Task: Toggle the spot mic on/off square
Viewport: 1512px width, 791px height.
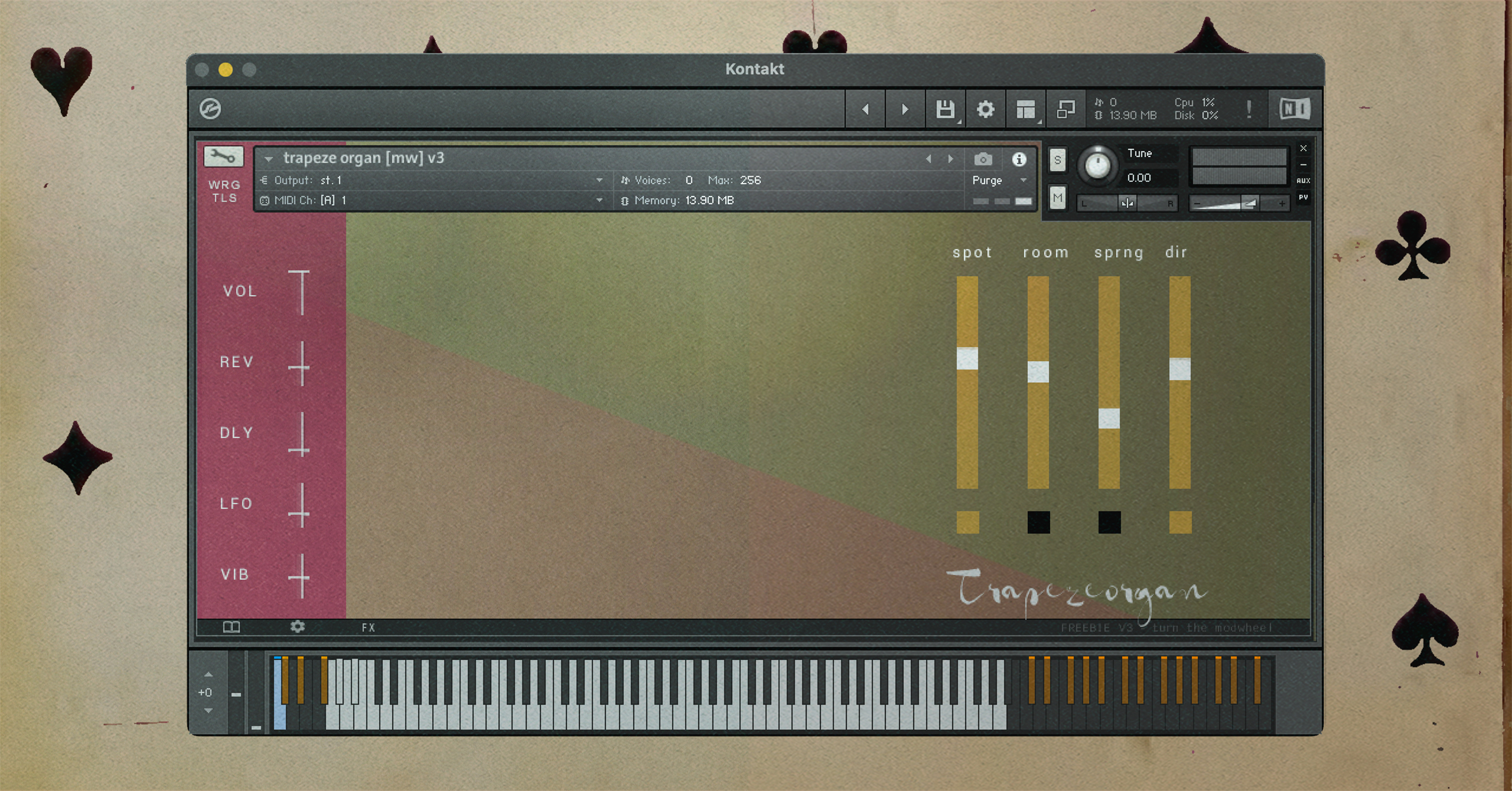Action: pos(968,522)
